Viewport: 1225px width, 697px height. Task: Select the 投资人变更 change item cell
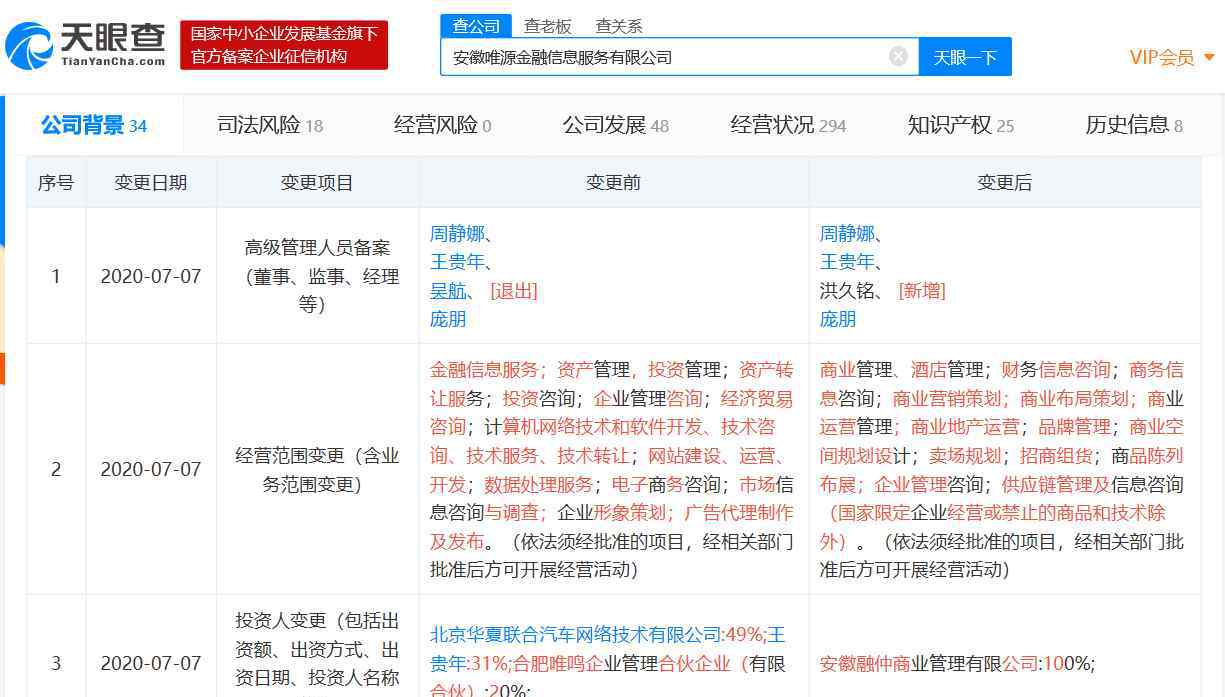pos(318,647)
